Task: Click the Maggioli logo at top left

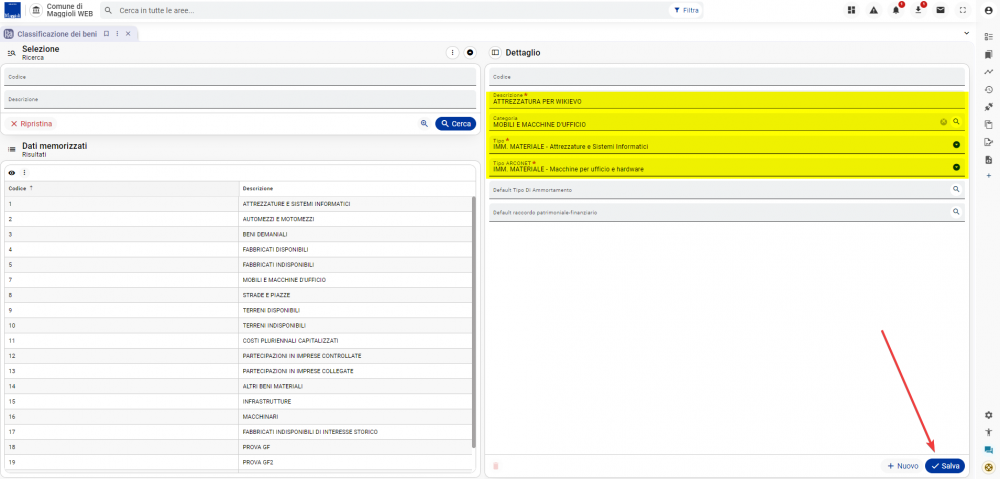Action: point(13,10)
